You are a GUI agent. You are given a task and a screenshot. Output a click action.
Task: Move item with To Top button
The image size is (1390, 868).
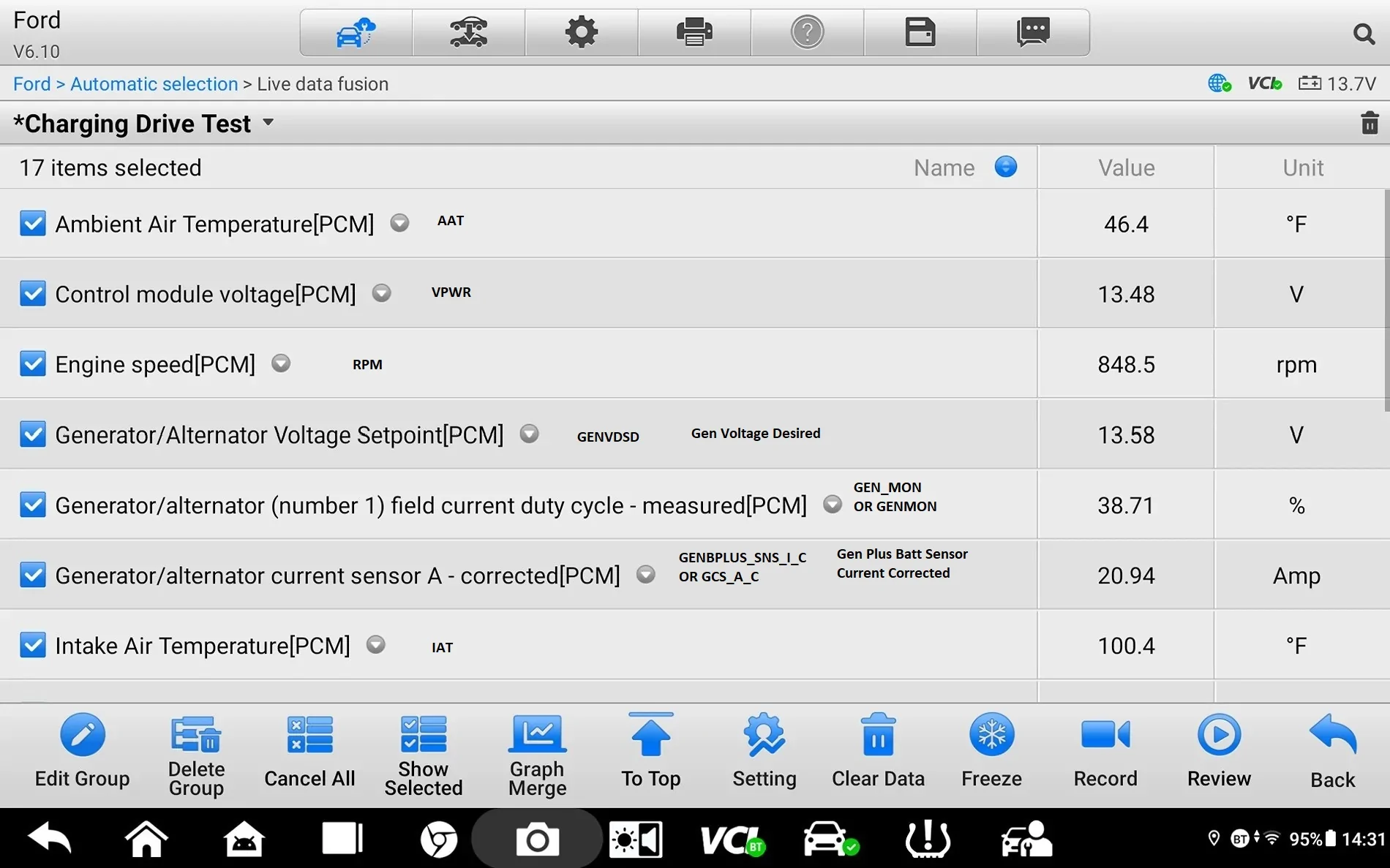pyautogui.click(x=651, y=751)
